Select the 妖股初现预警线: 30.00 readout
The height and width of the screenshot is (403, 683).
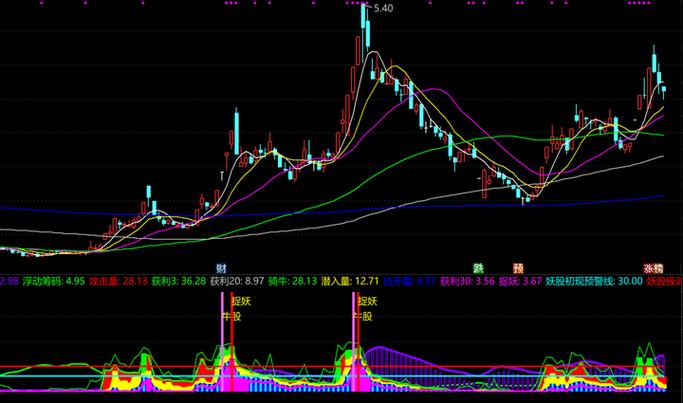594,281
